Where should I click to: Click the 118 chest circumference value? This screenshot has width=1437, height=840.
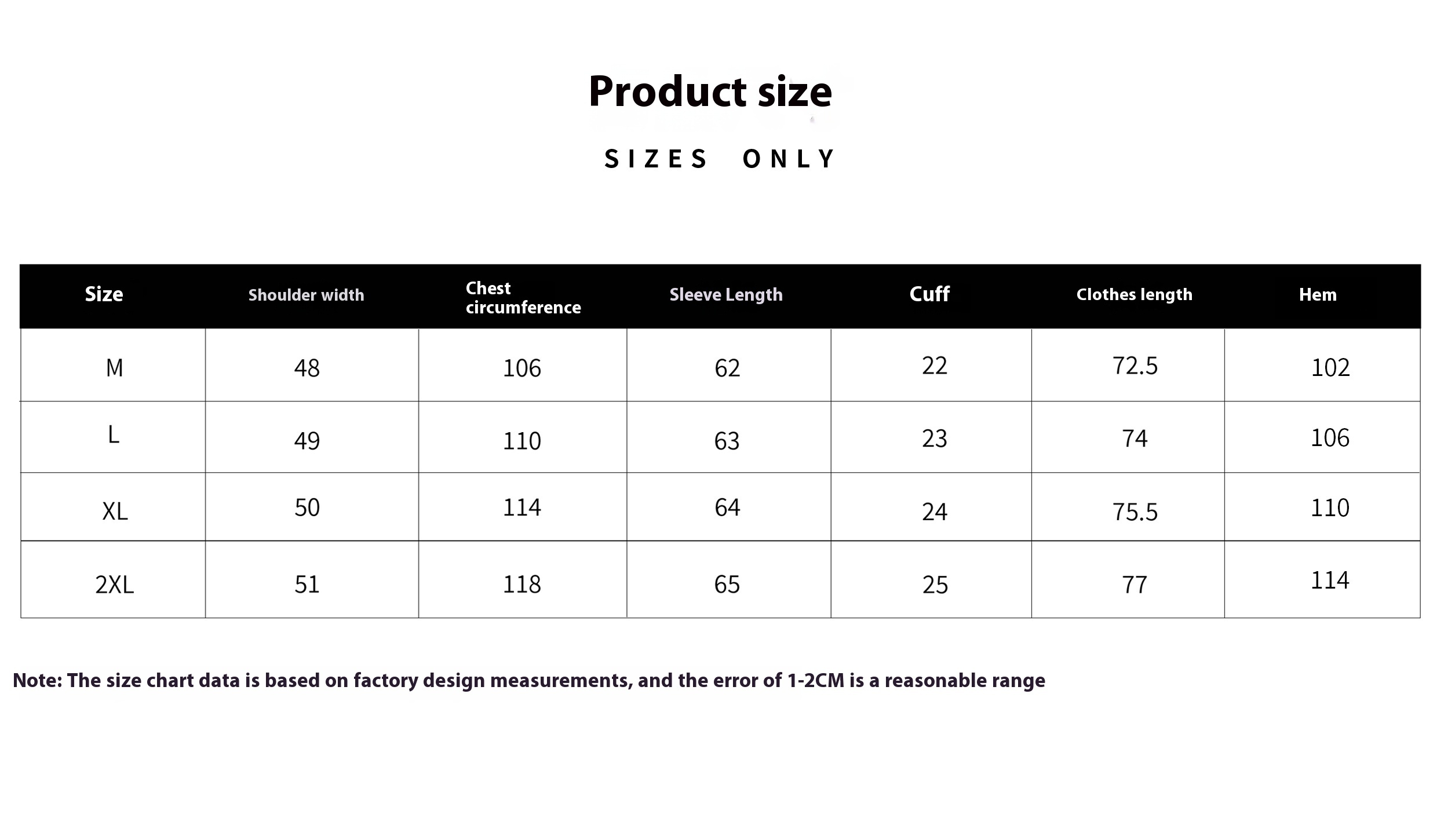[522, 584]
